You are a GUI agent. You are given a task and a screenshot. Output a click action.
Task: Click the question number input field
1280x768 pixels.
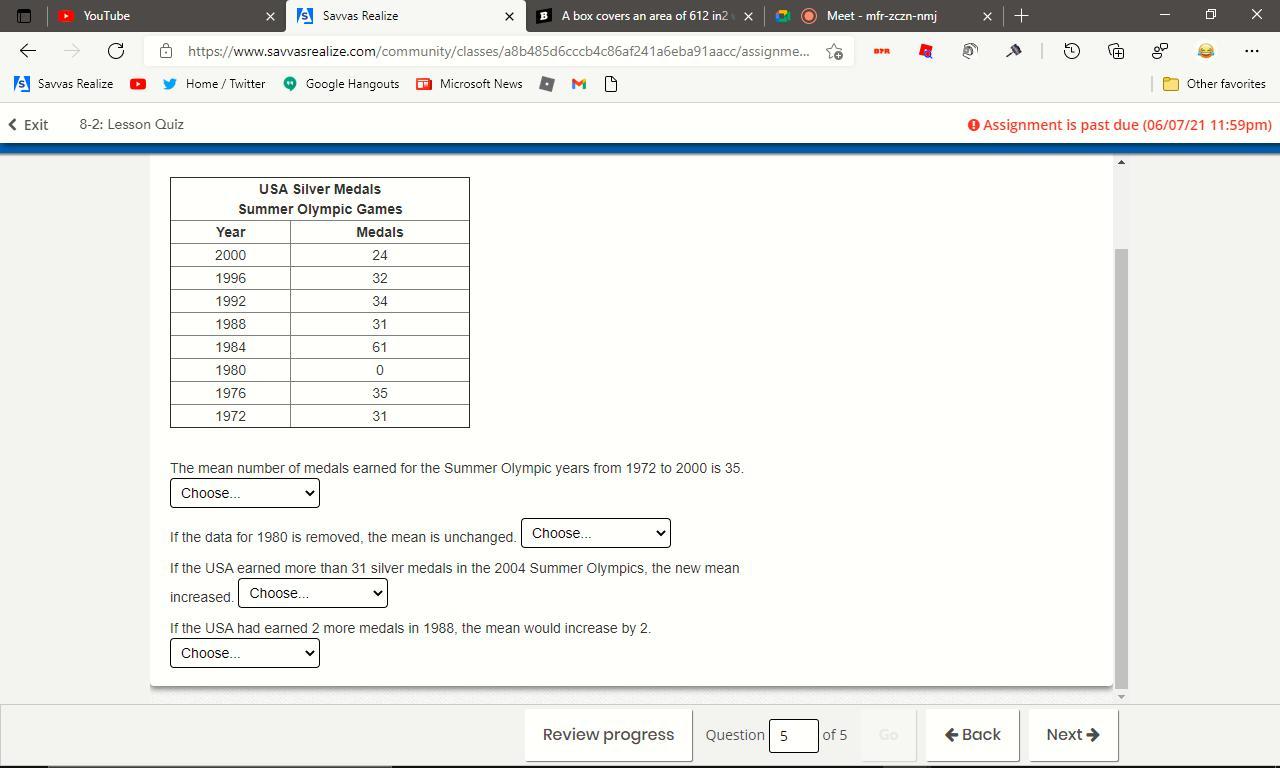point(793,736)
